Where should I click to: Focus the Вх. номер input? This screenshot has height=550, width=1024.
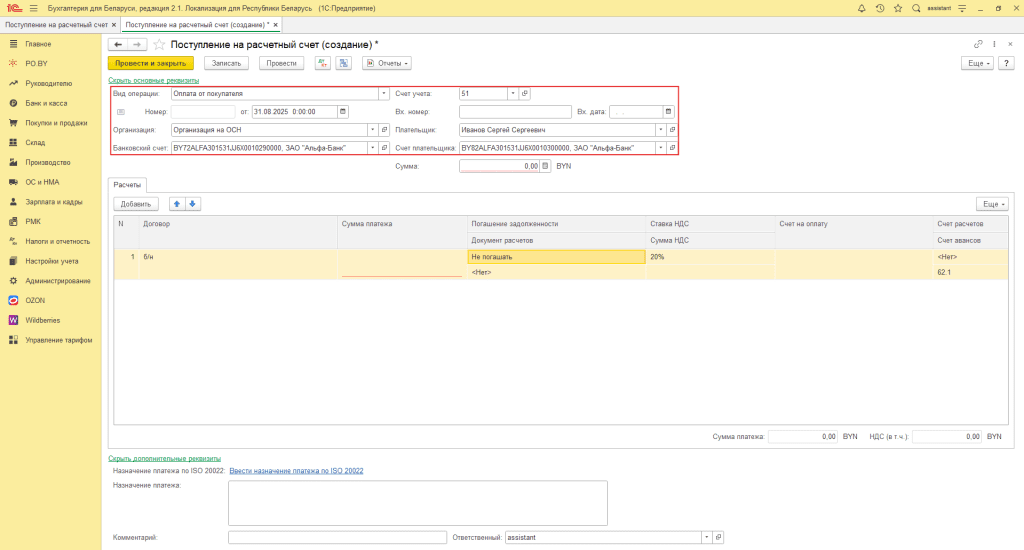515,112
